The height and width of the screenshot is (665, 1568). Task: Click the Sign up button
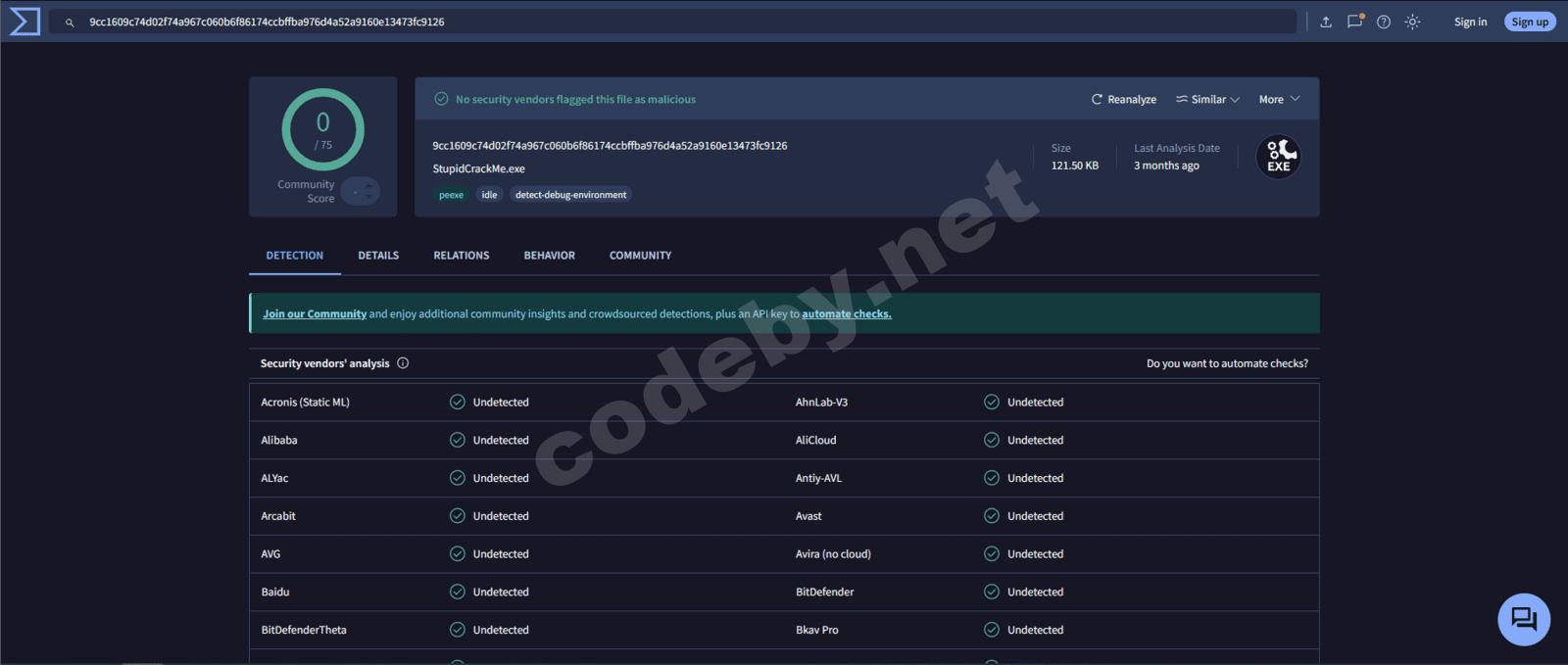[1530, 22]
